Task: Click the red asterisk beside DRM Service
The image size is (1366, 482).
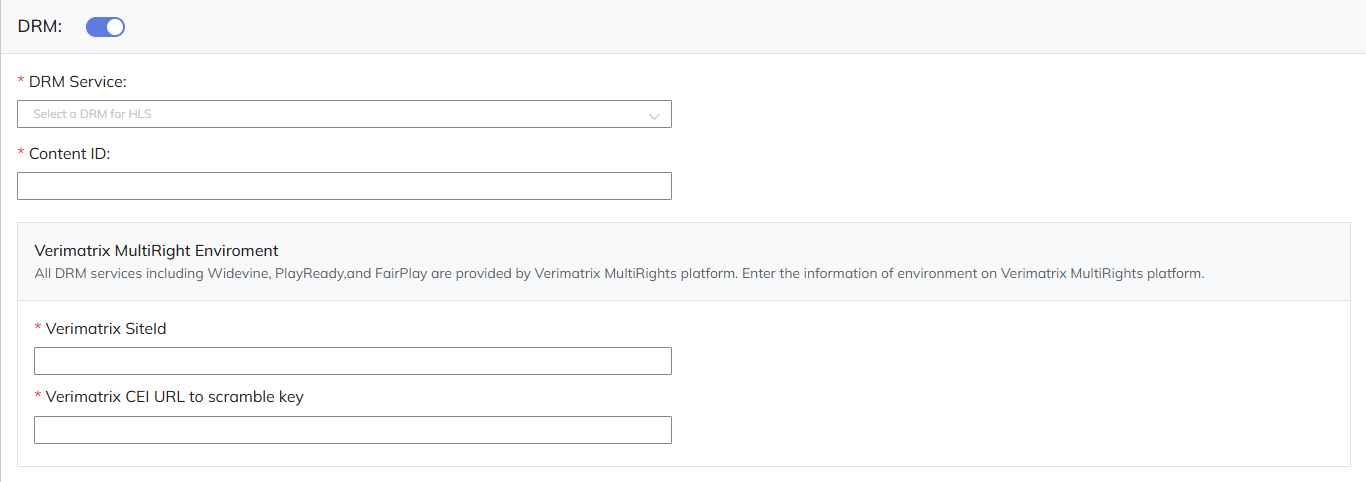Action: pos(21,82)
